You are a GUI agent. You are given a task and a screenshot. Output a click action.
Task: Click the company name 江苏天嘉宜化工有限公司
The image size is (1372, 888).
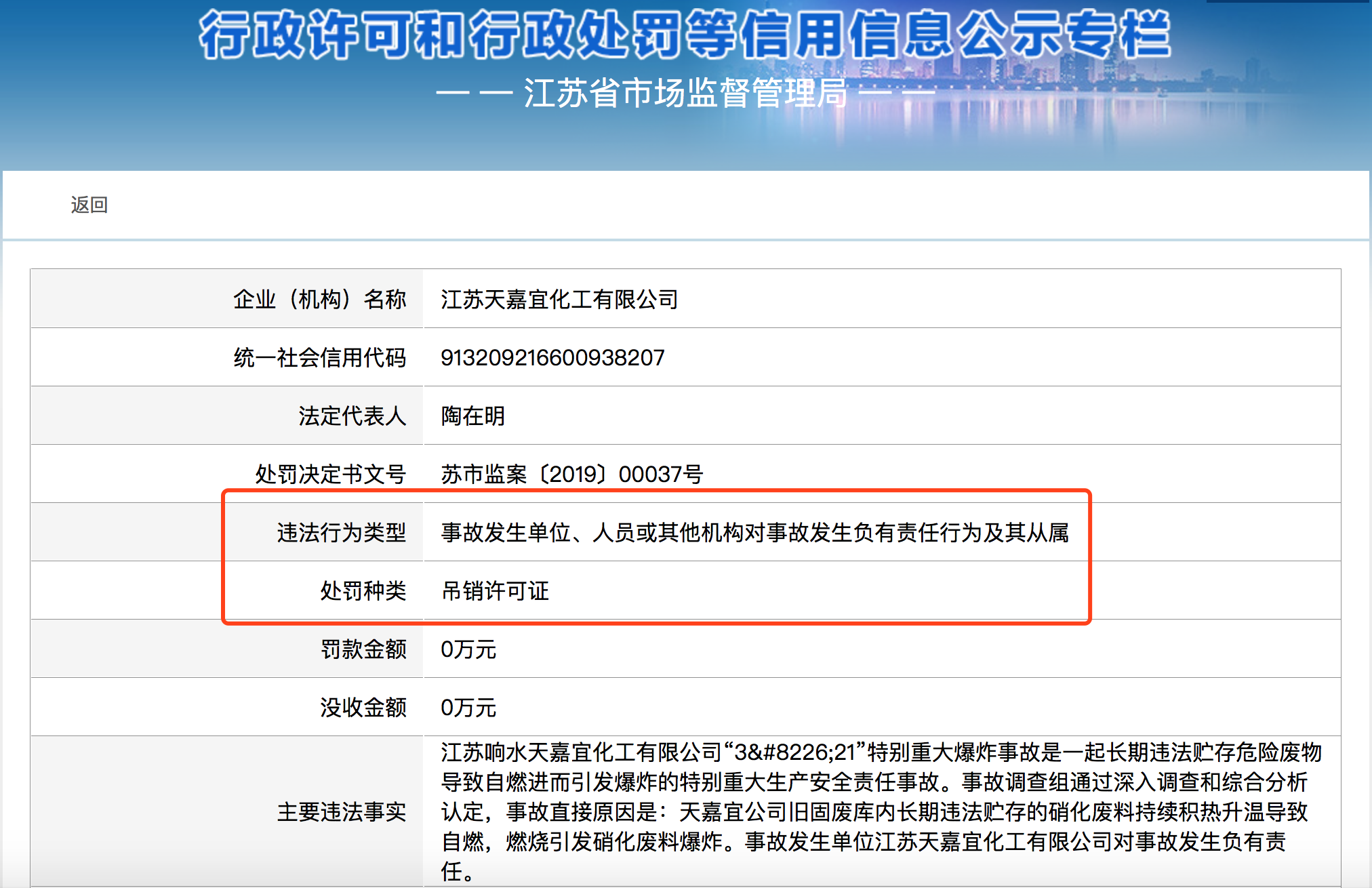559,299
